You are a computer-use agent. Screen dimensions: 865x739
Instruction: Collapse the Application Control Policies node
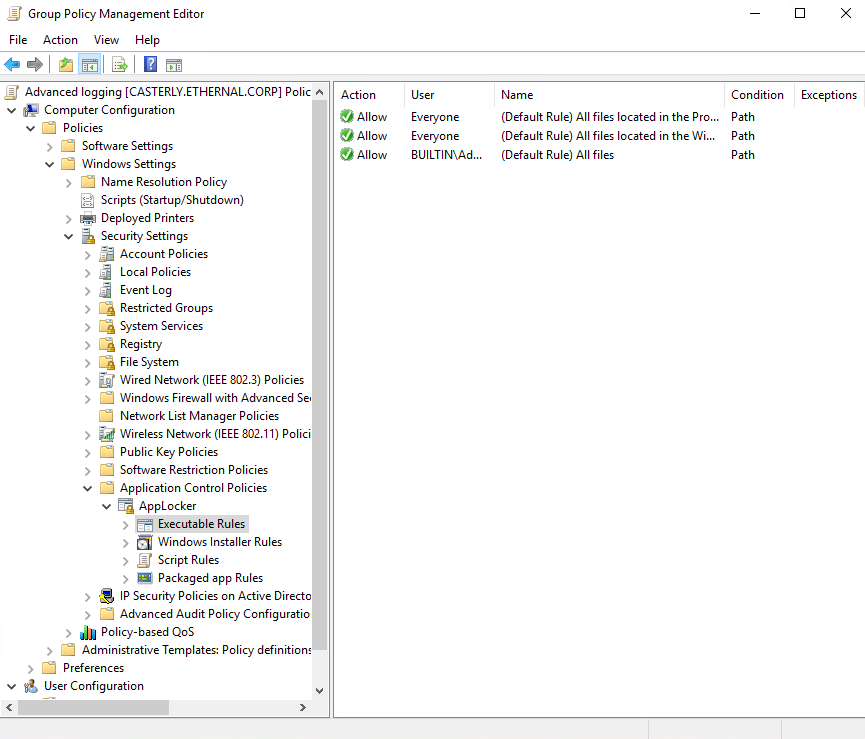click(88, 488)
